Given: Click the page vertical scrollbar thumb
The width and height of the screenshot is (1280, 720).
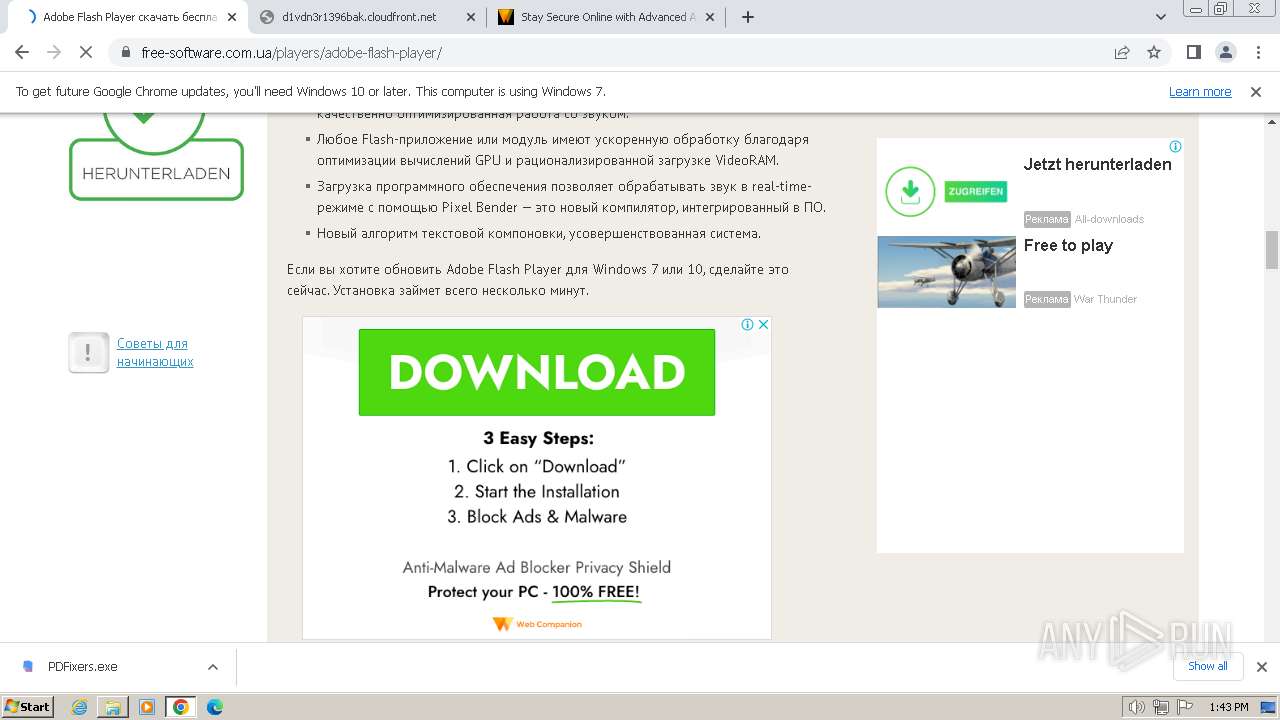Looking at the screenshot, I should 1272,250.
